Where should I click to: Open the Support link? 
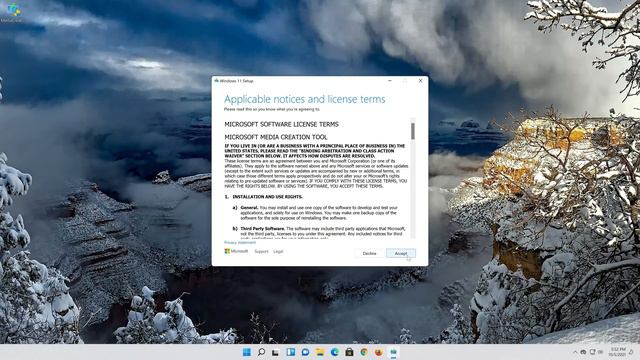click(261, 251)
